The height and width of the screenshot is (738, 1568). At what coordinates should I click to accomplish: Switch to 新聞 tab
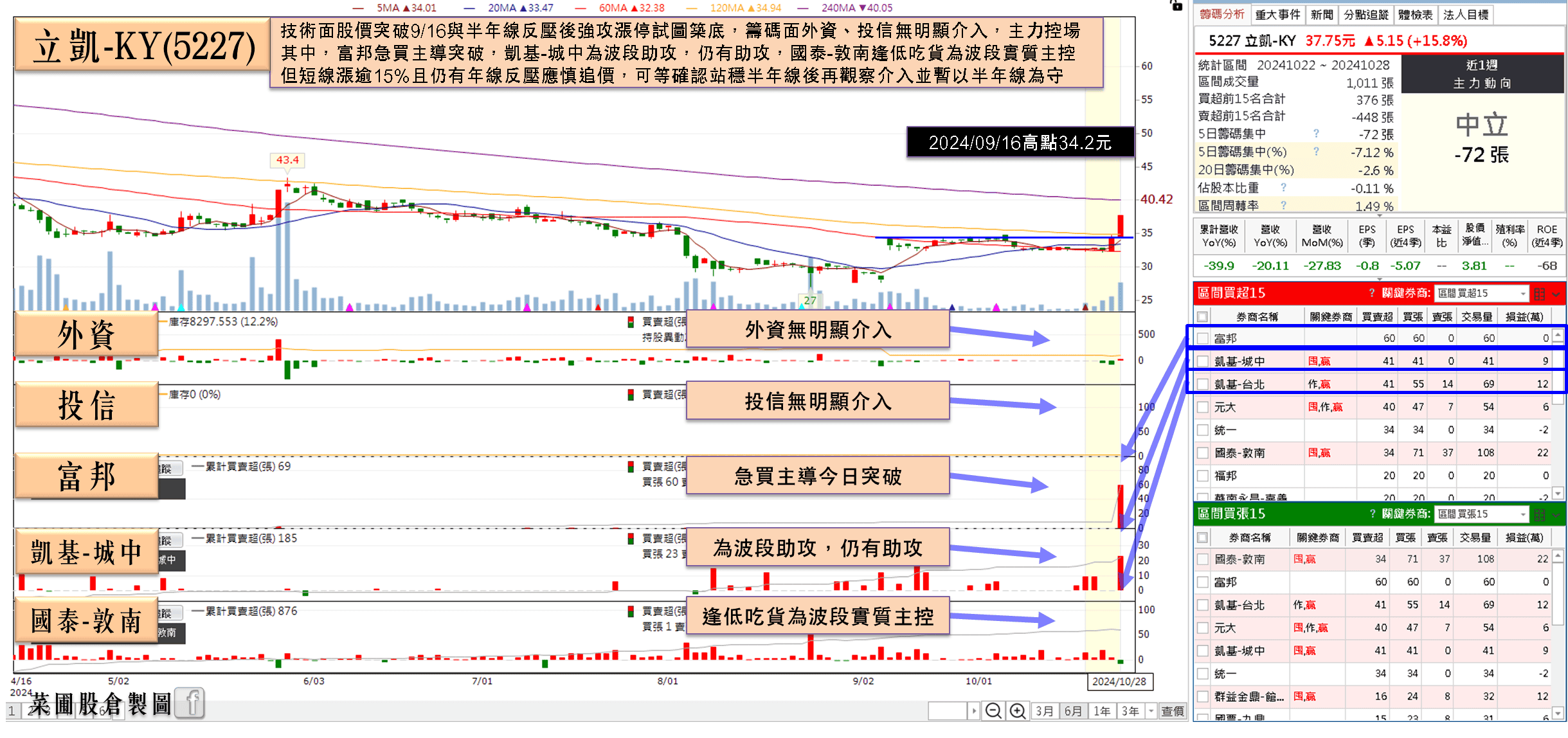[x=1322, y=14]
